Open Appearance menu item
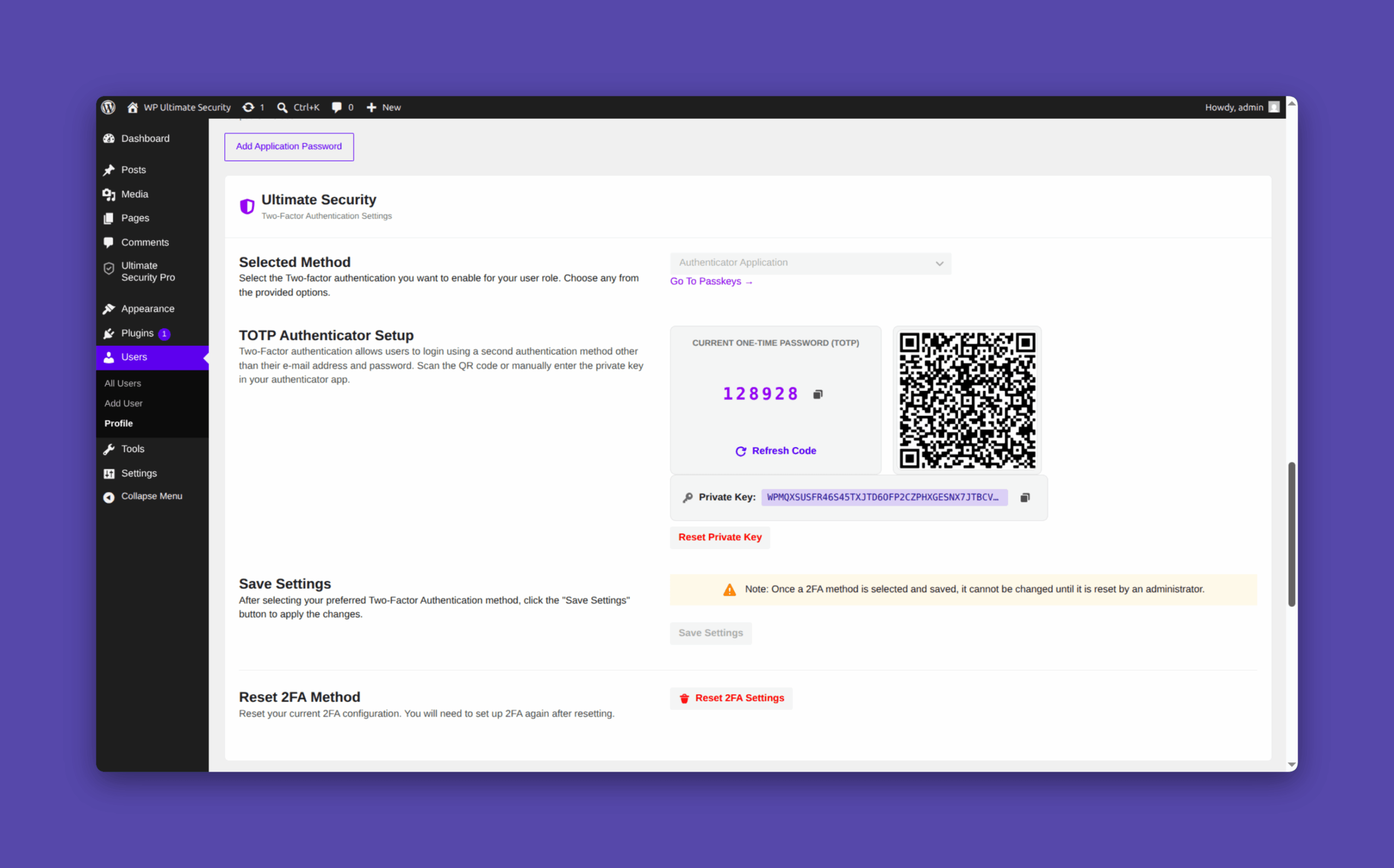Viewport: 1394px width, 868px height. 152,309
